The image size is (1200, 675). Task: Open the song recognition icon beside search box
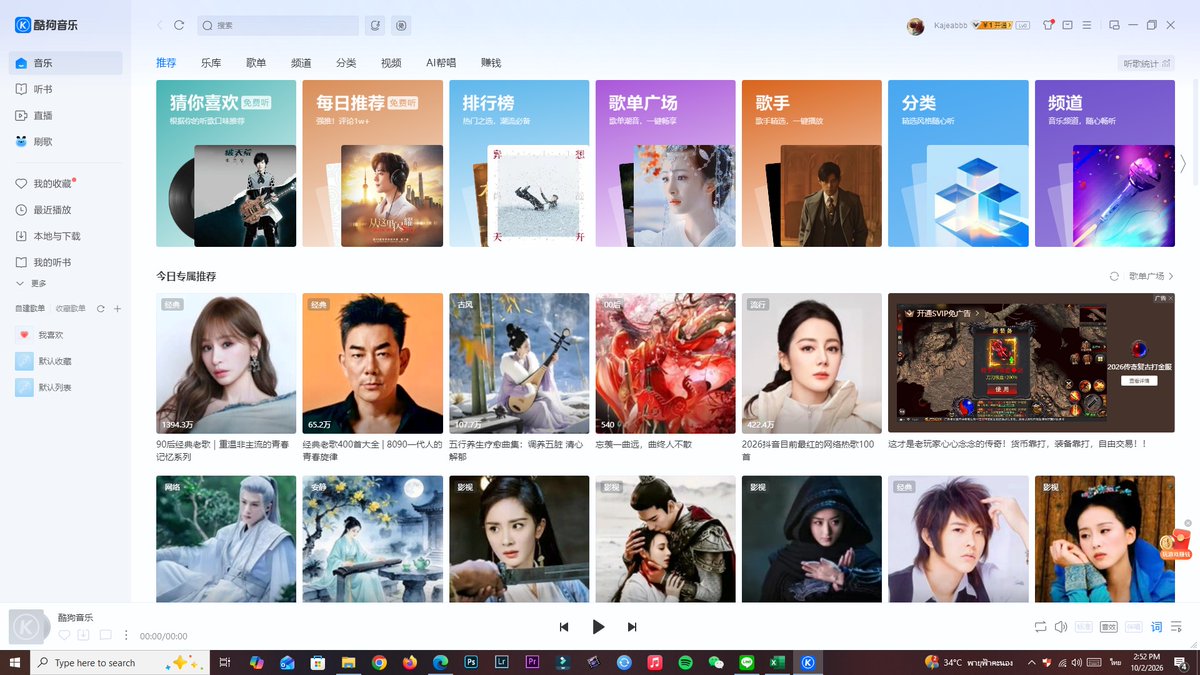point(375,25)
